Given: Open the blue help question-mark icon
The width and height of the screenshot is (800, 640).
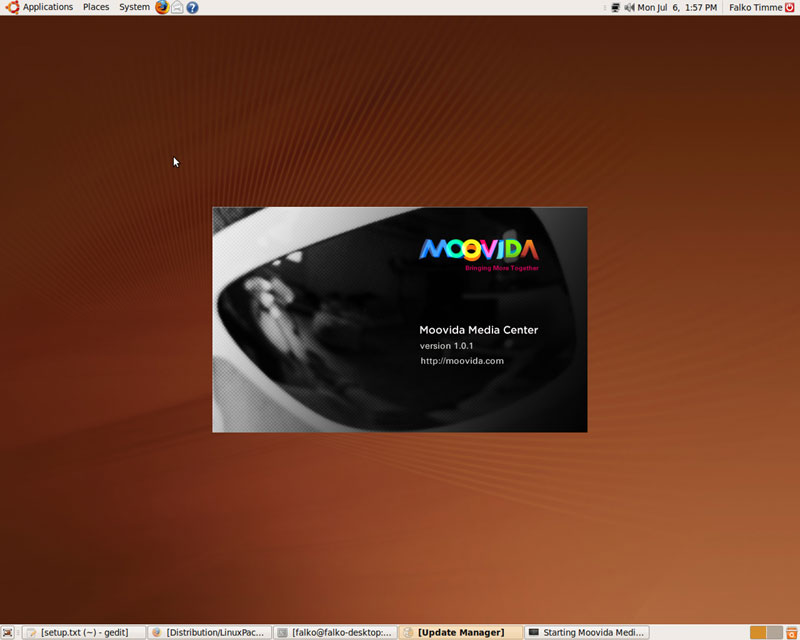Looking at the screenshot, I should tap(192, 7).
